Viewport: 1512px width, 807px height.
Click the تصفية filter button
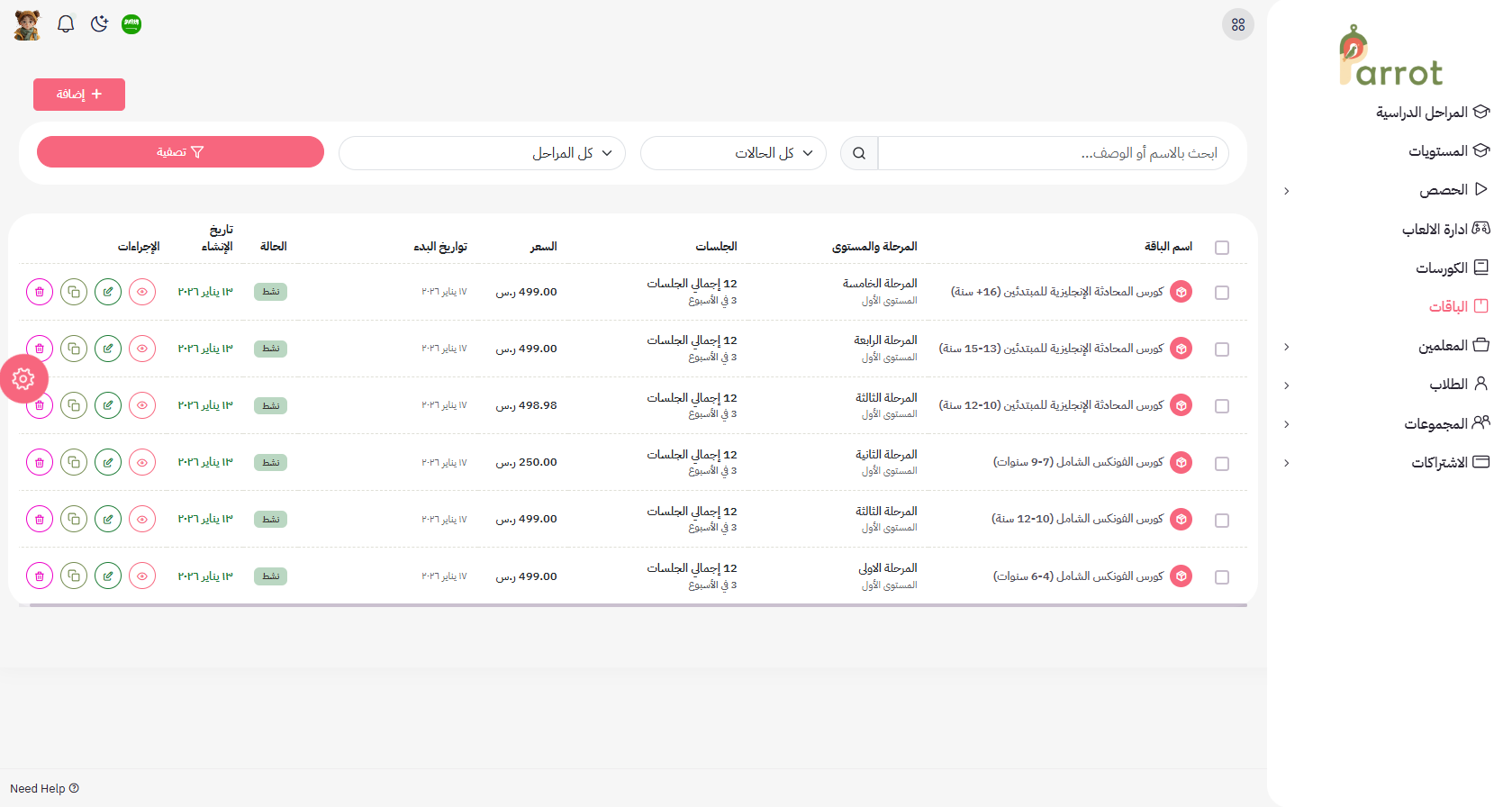[180, 152]
